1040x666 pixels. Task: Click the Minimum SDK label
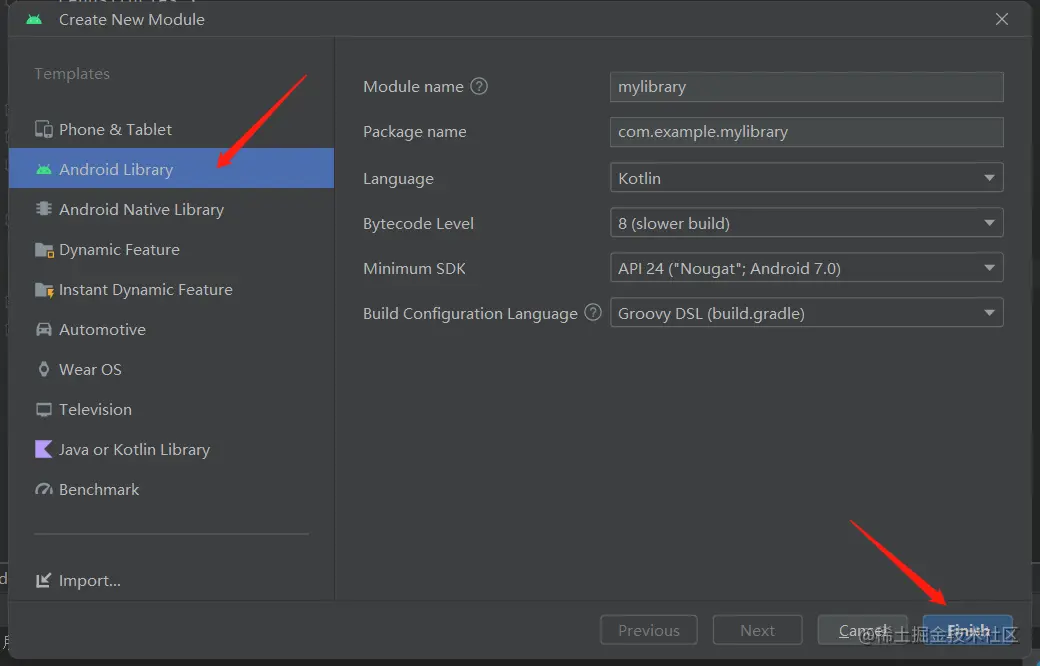415,269
